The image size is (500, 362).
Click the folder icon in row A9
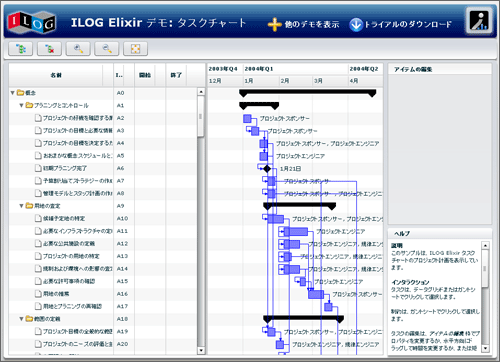click(29, 206)
